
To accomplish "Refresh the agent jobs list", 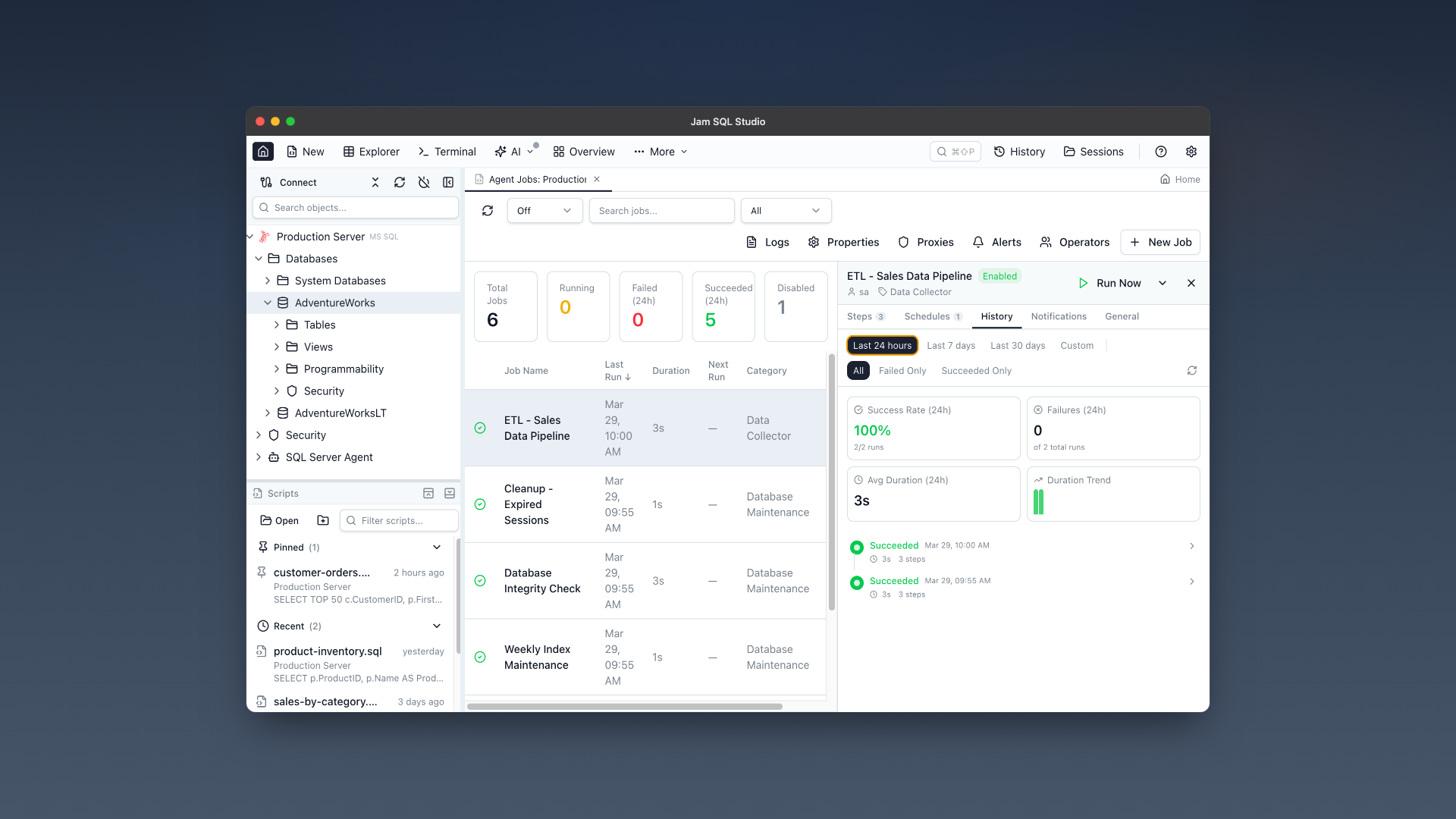I will click(488, 210).
